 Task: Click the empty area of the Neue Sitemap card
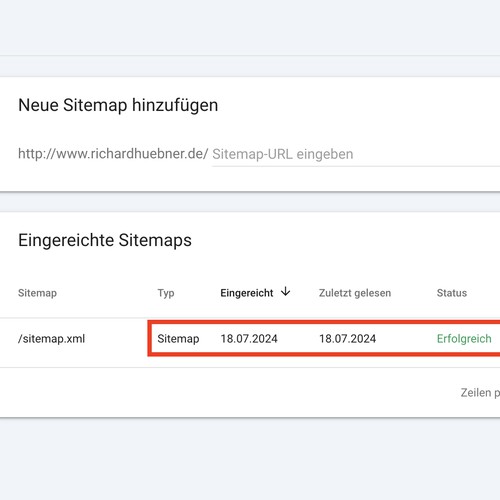click(x=367, y=107)
